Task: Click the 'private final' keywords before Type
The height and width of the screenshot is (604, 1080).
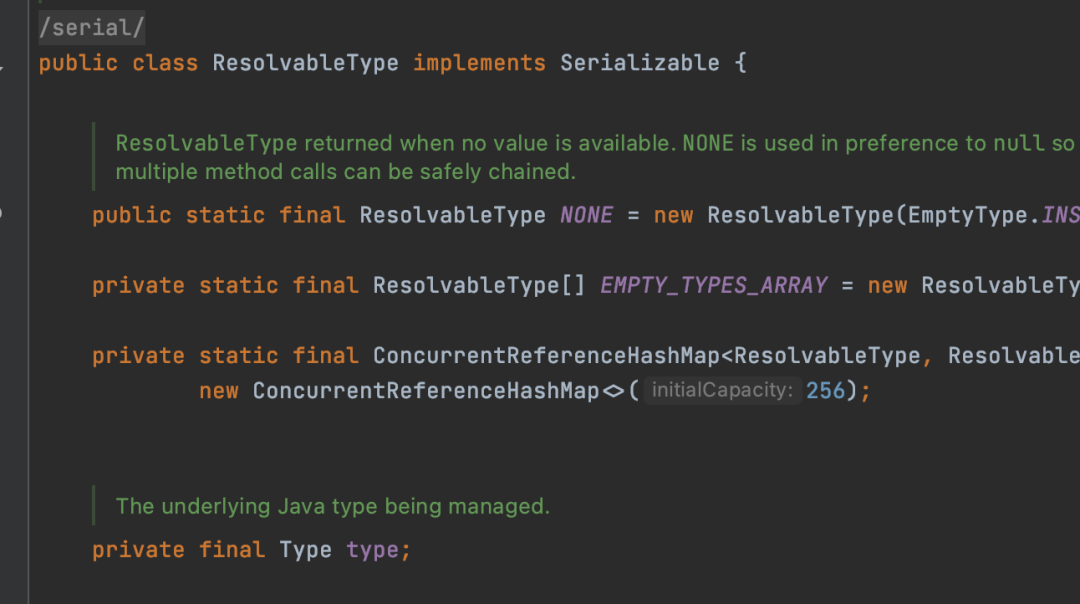Action: tap(178, 550)
